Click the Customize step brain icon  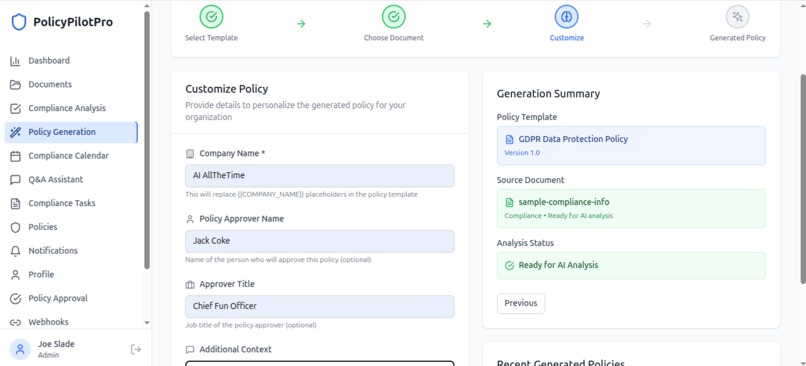[566, 17]
